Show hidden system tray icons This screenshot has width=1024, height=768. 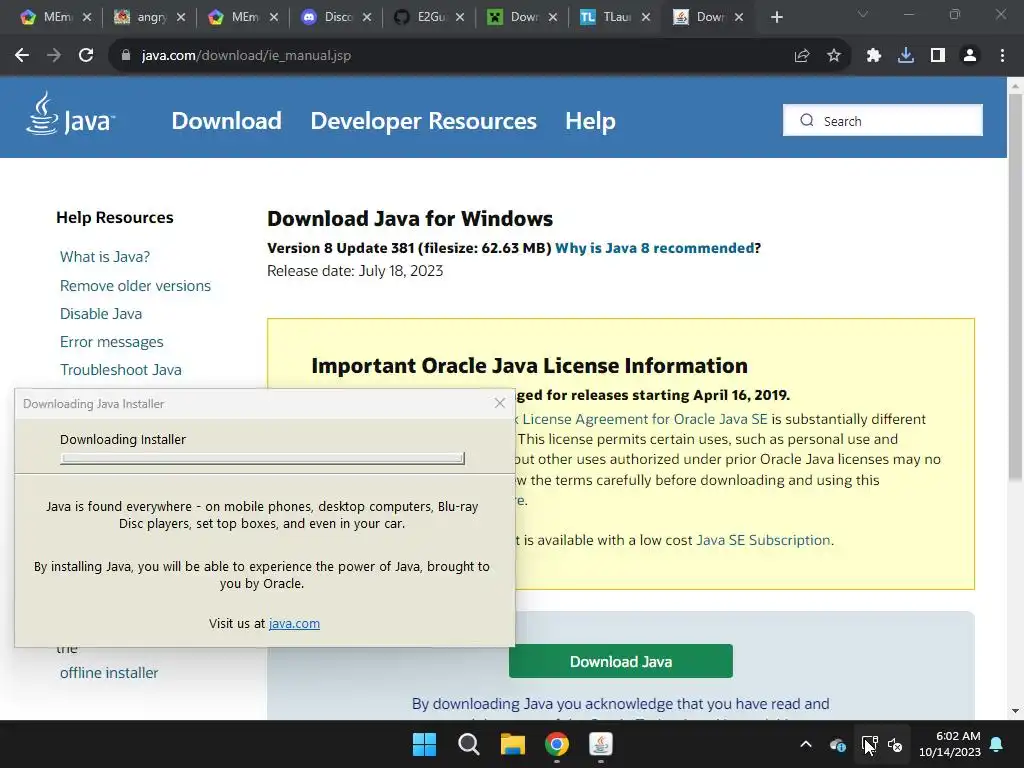[806, 744]
